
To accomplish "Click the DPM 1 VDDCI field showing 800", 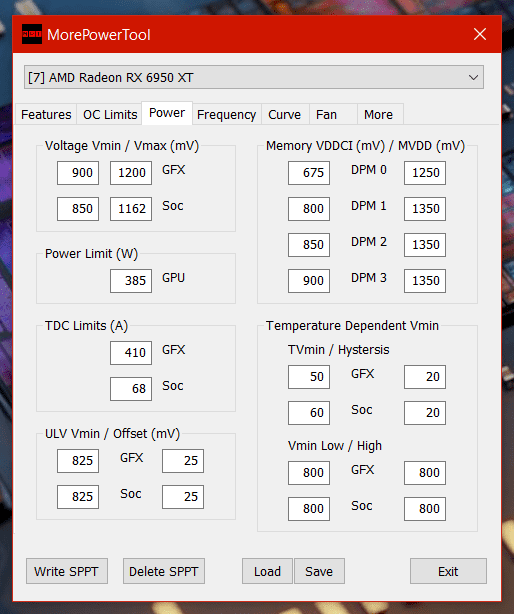I will tap(309, 209).
